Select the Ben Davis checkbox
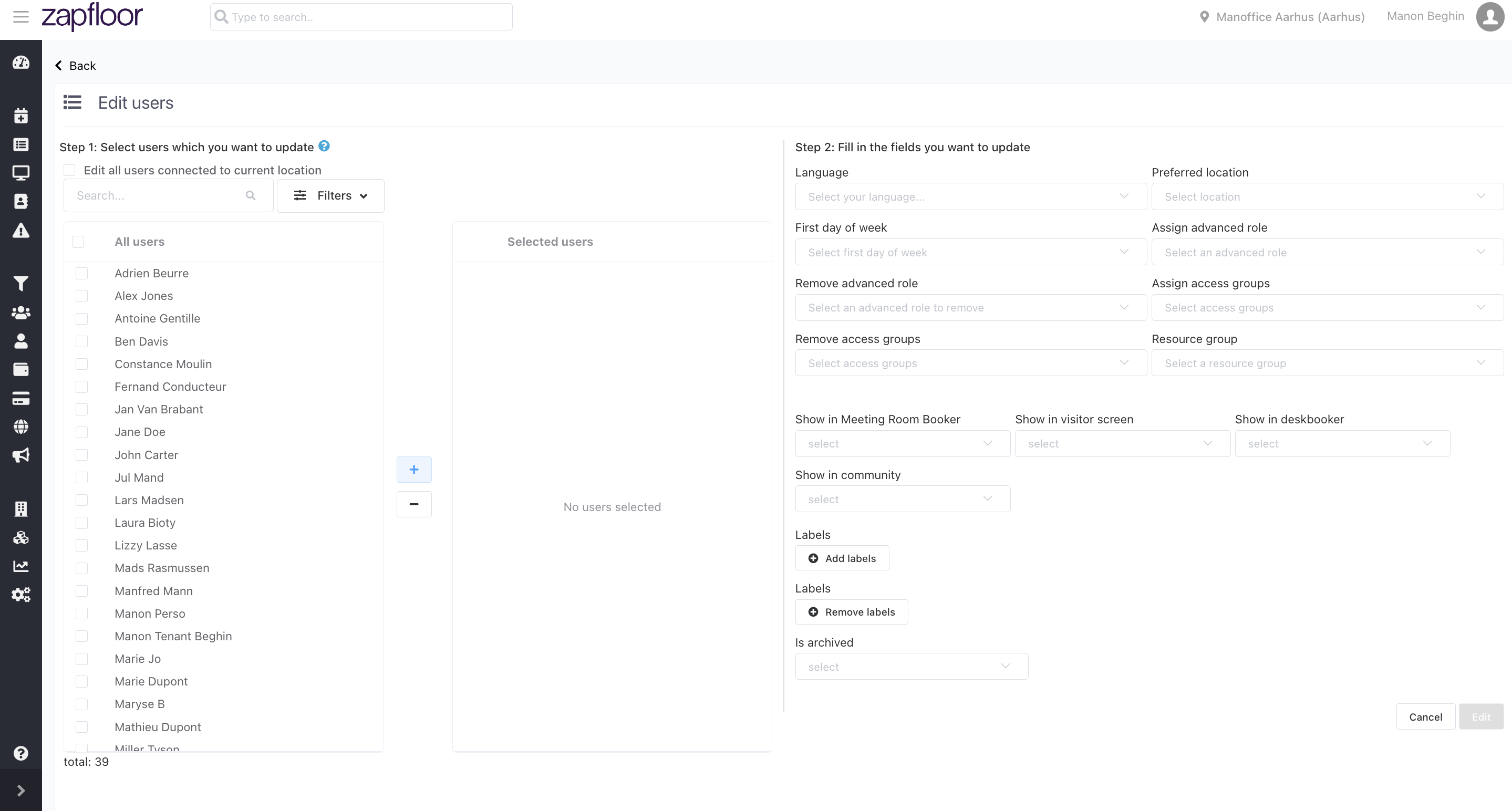Viewport: 1512px width, 811px height. [x=81, y=341]
